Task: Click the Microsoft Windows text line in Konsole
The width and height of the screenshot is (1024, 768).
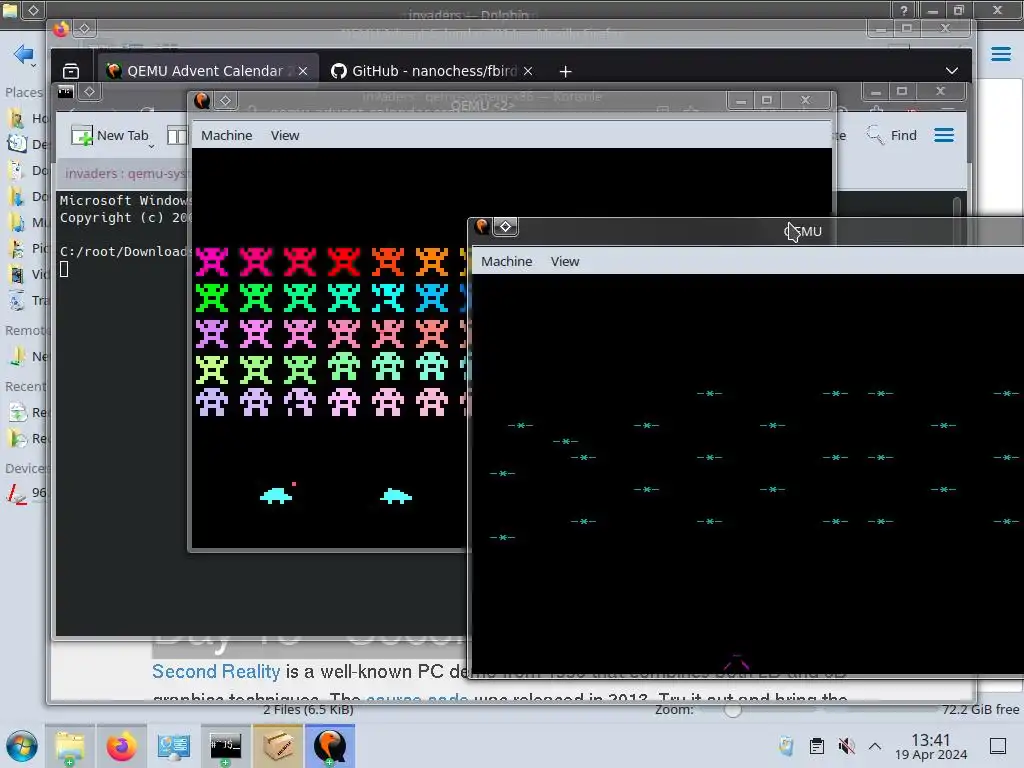Action: click(x=124, y=200)
